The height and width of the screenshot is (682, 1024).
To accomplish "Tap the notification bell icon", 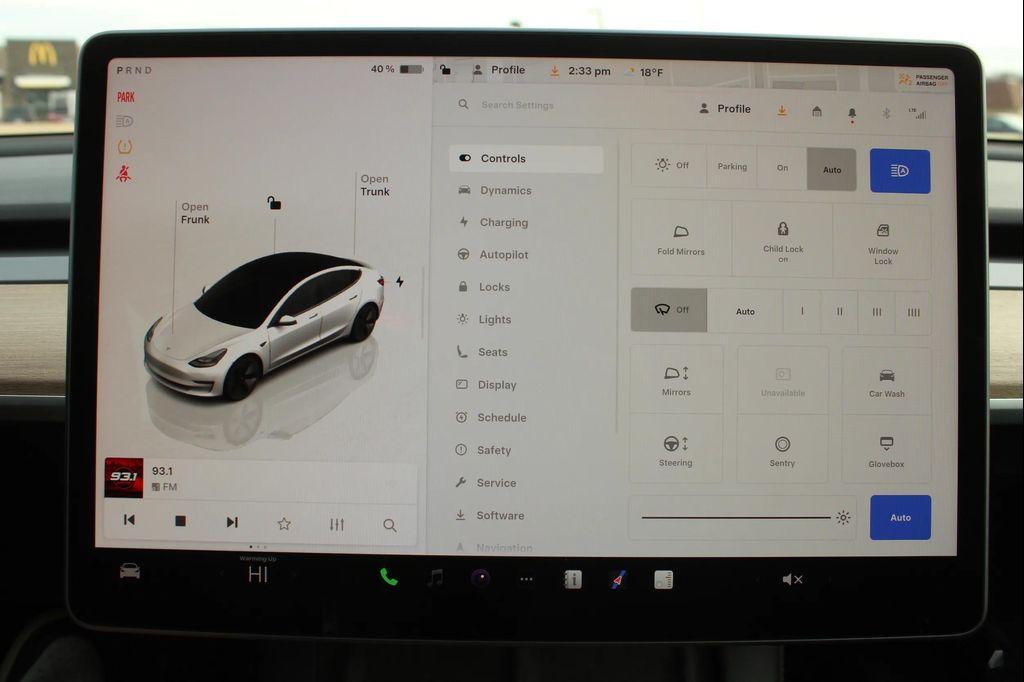I will 851,113.
